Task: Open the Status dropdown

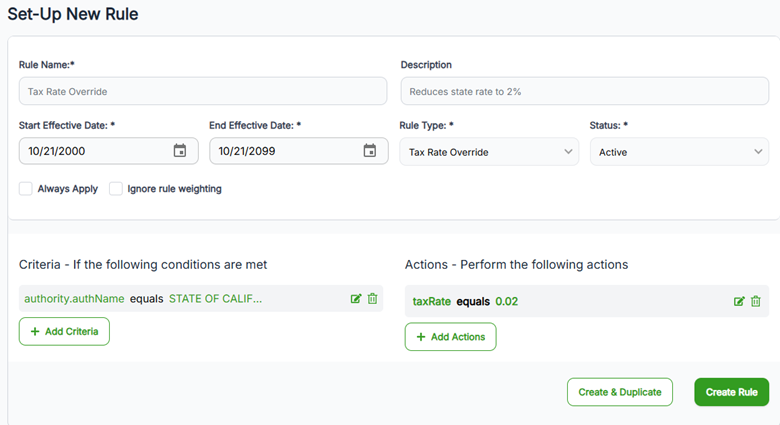Action: [679, 152]
